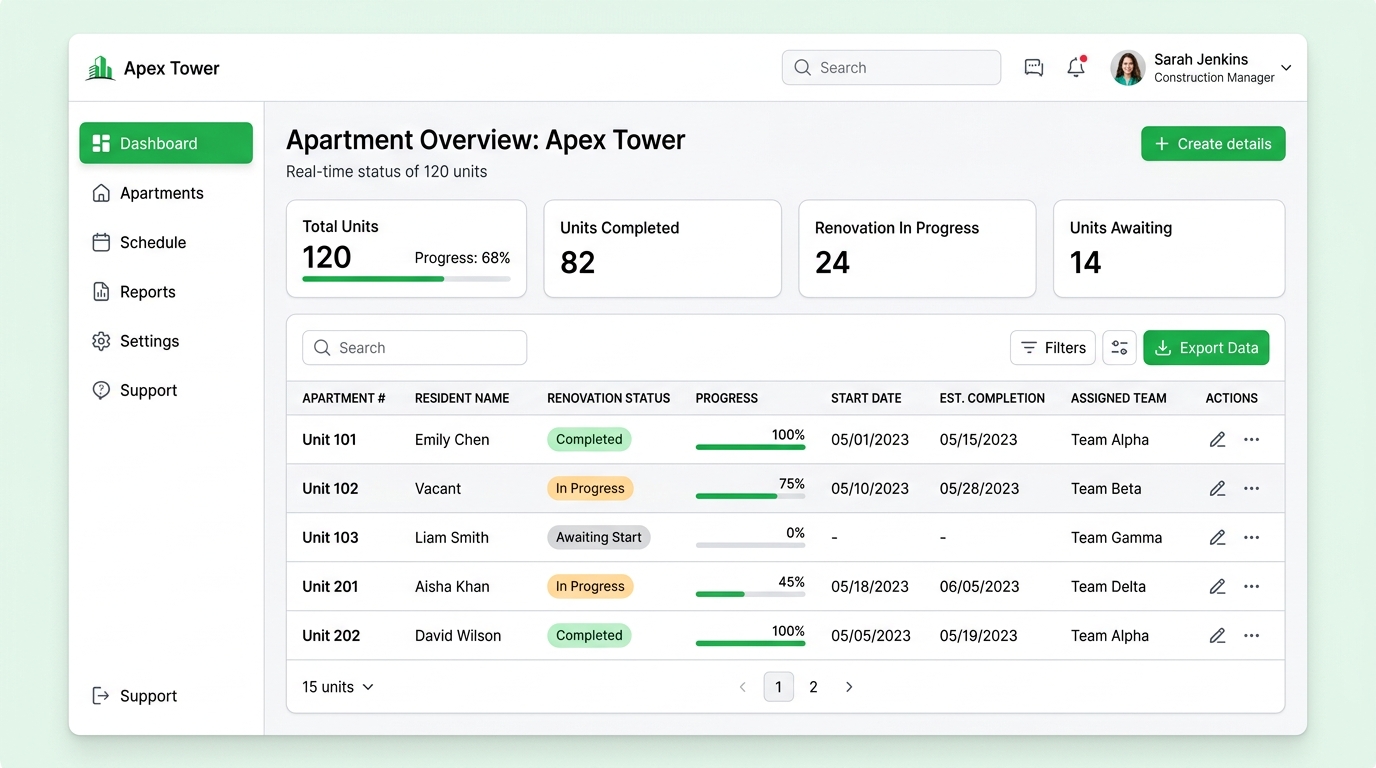Click the Create details button
Screen dimensions: 1376x768
[1213, 144]
